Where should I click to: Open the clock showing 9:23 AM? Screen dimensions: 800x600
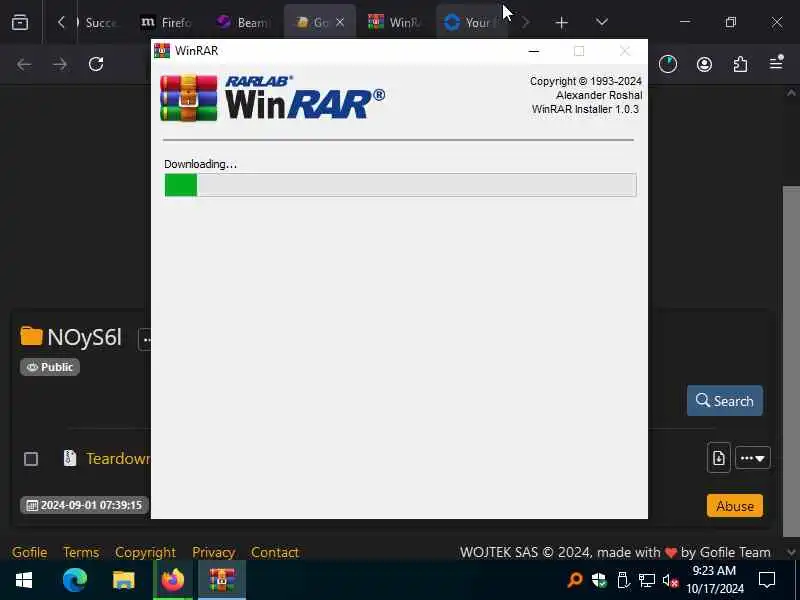714,580
